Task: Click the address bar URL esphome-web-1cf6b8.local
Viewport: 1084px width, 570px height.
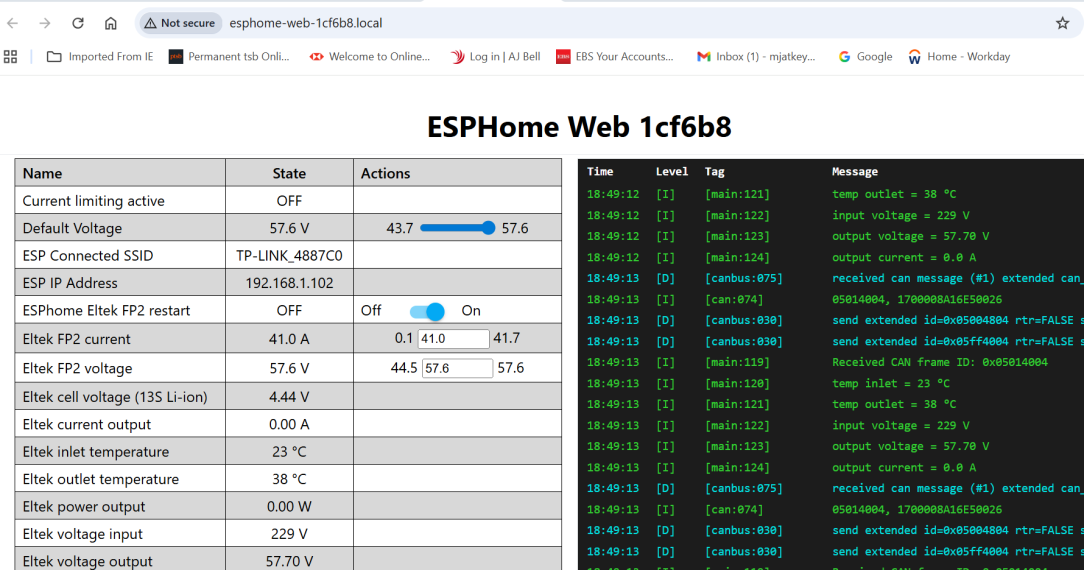Action: pyautogui.click(x=306, y=23)
